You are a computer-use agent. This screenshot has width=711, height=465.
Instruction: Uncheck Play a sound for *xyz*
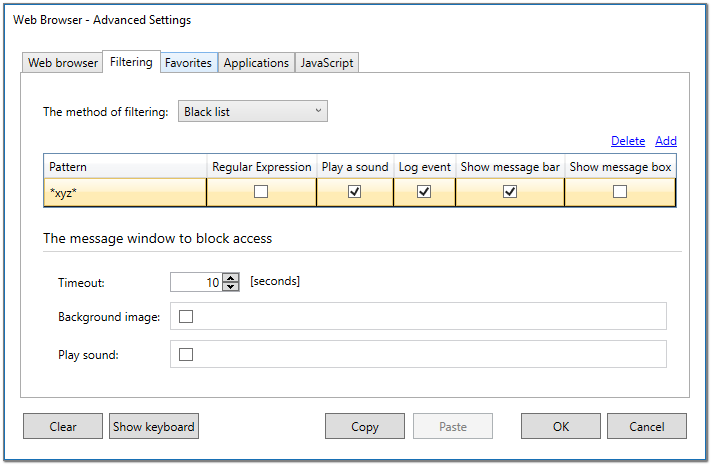pos(355,192)
